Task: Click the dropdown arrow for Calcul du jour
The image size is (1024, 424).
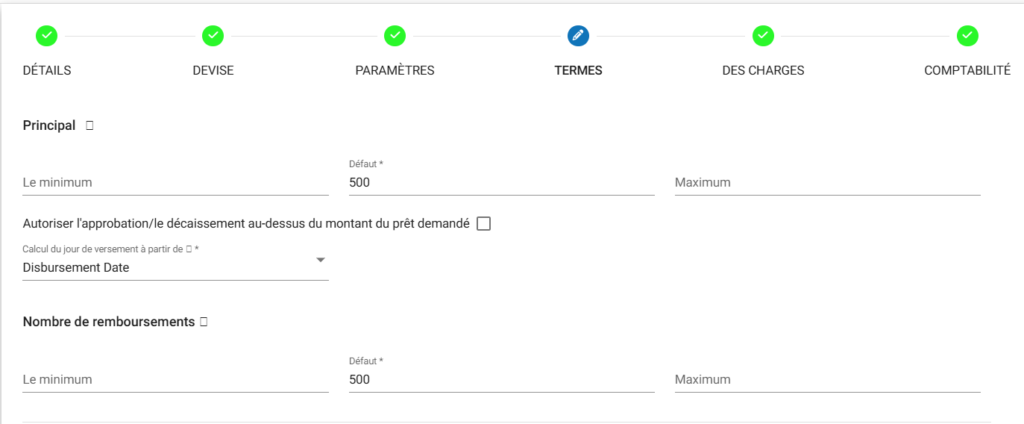Action: point(320,260)
